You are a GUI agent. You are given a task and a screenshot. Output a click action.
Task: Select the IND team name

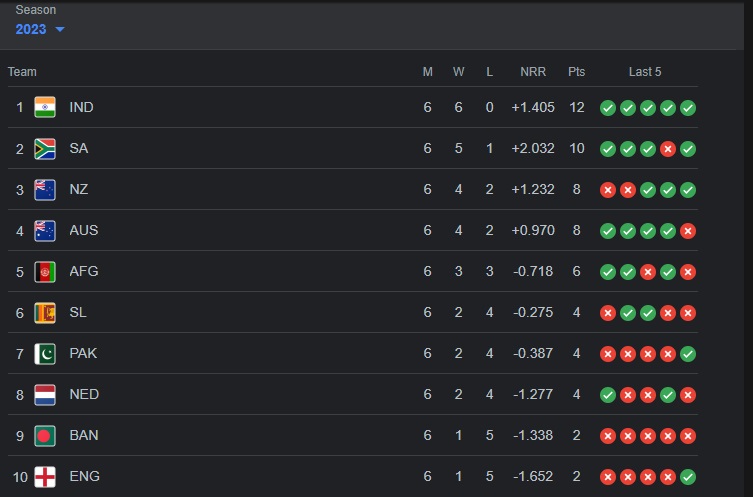click(81, 107)
